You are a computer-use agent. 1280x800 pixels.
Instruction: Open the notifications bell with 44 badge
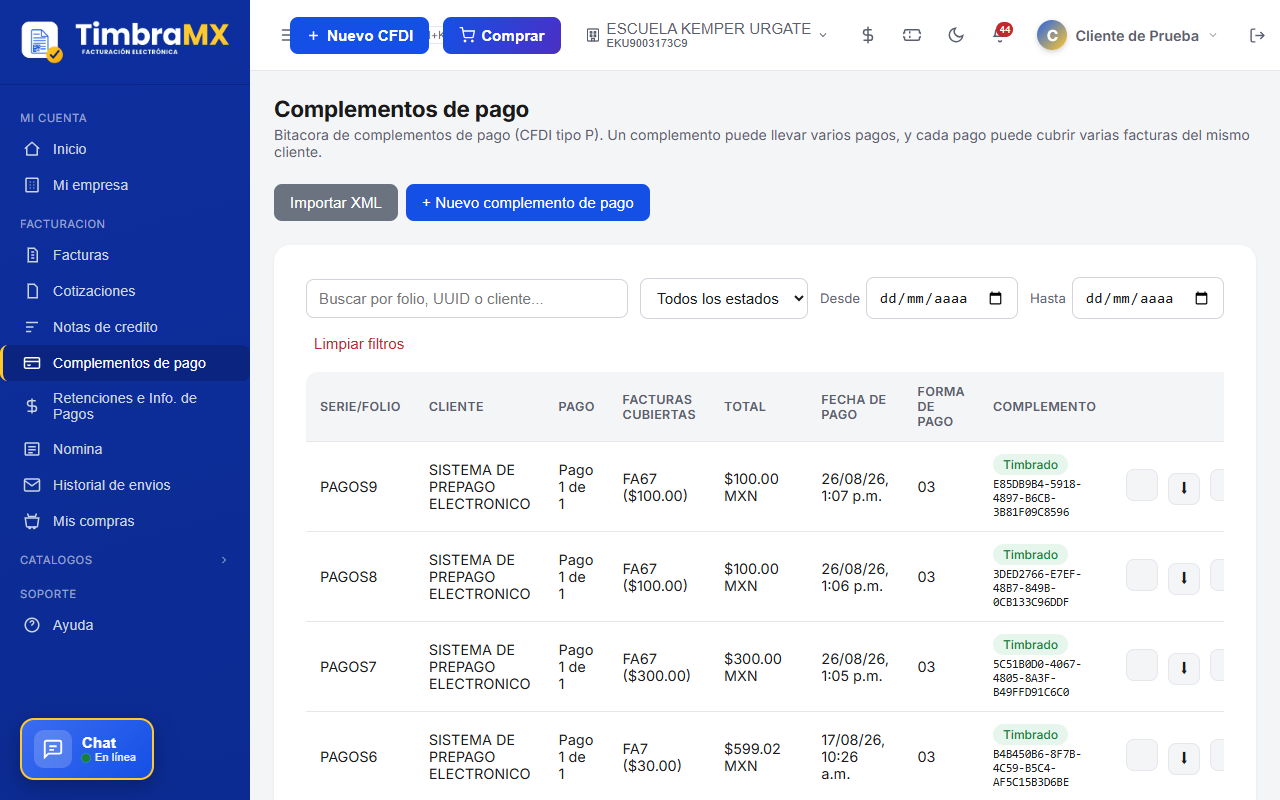point(999,35)
